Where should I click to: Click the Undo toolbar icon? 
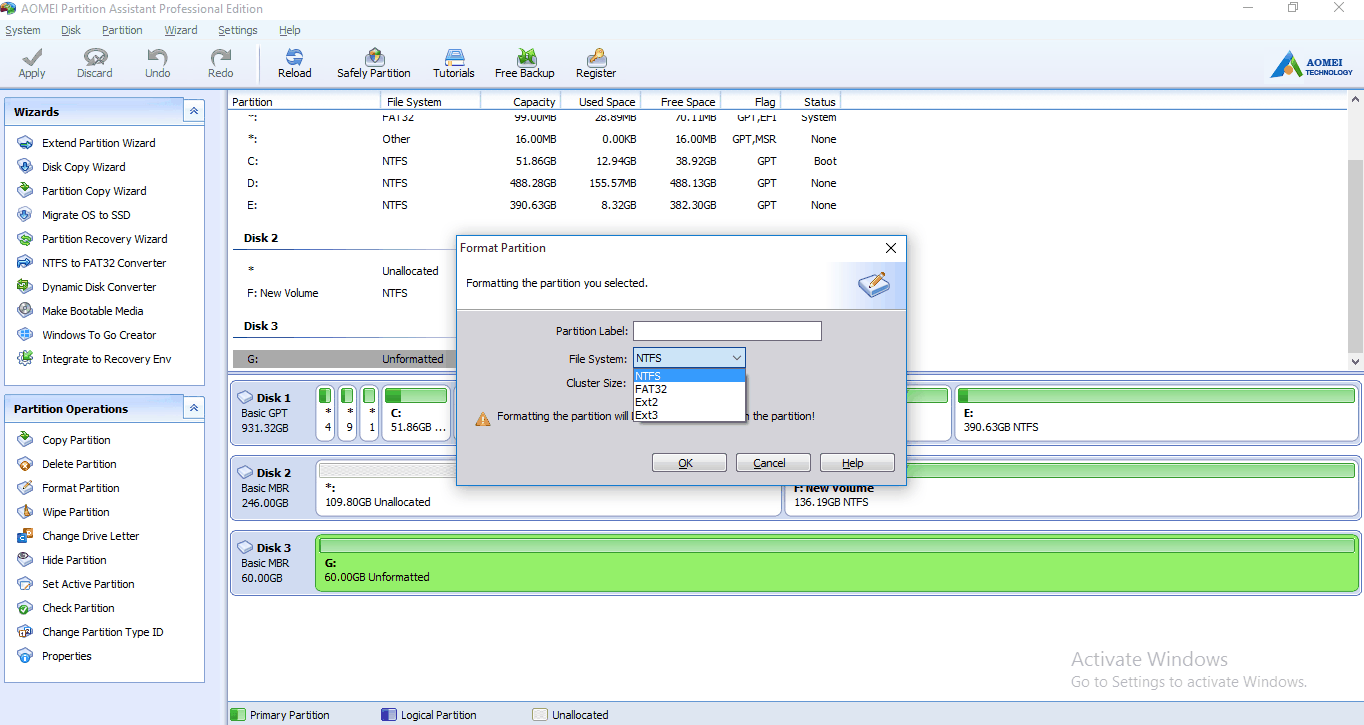coord(158,63)
